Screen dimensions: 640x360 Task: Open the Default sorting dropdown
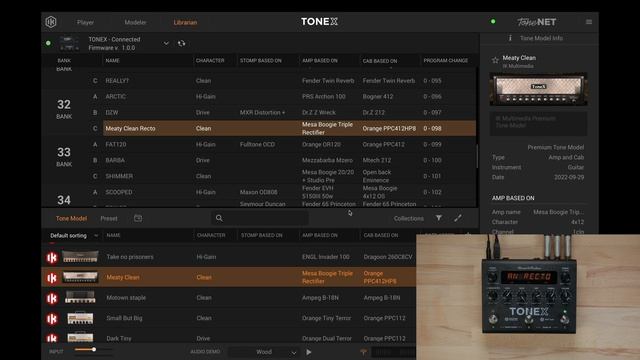click(74, 236)
